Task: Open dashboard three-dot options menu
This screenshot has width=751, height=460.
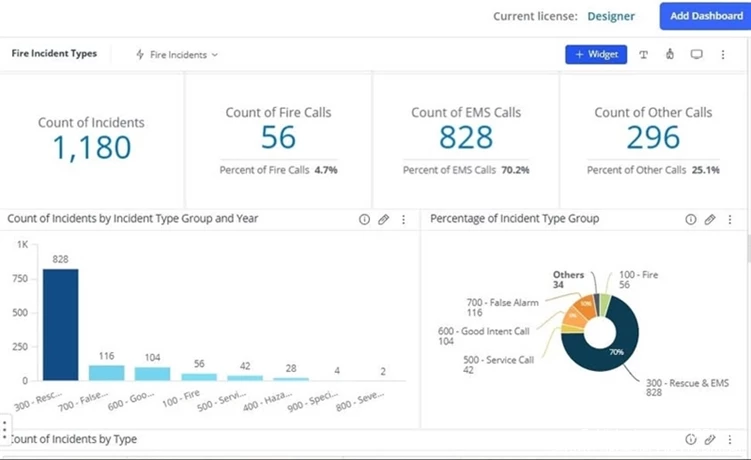Action: tap(723, 55)
